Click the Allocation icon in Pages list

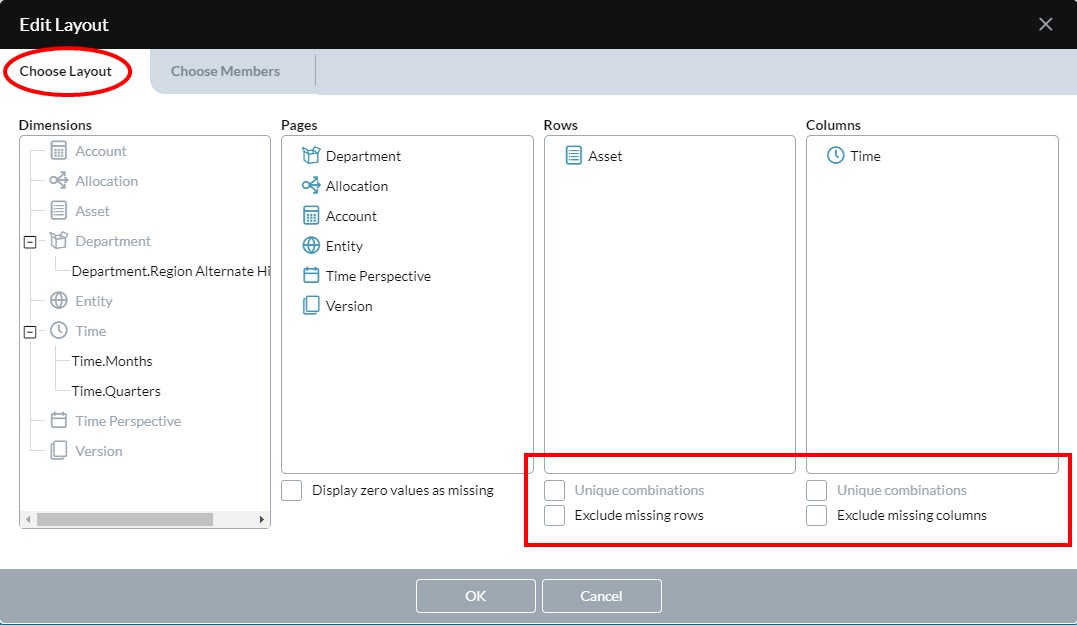311,185
